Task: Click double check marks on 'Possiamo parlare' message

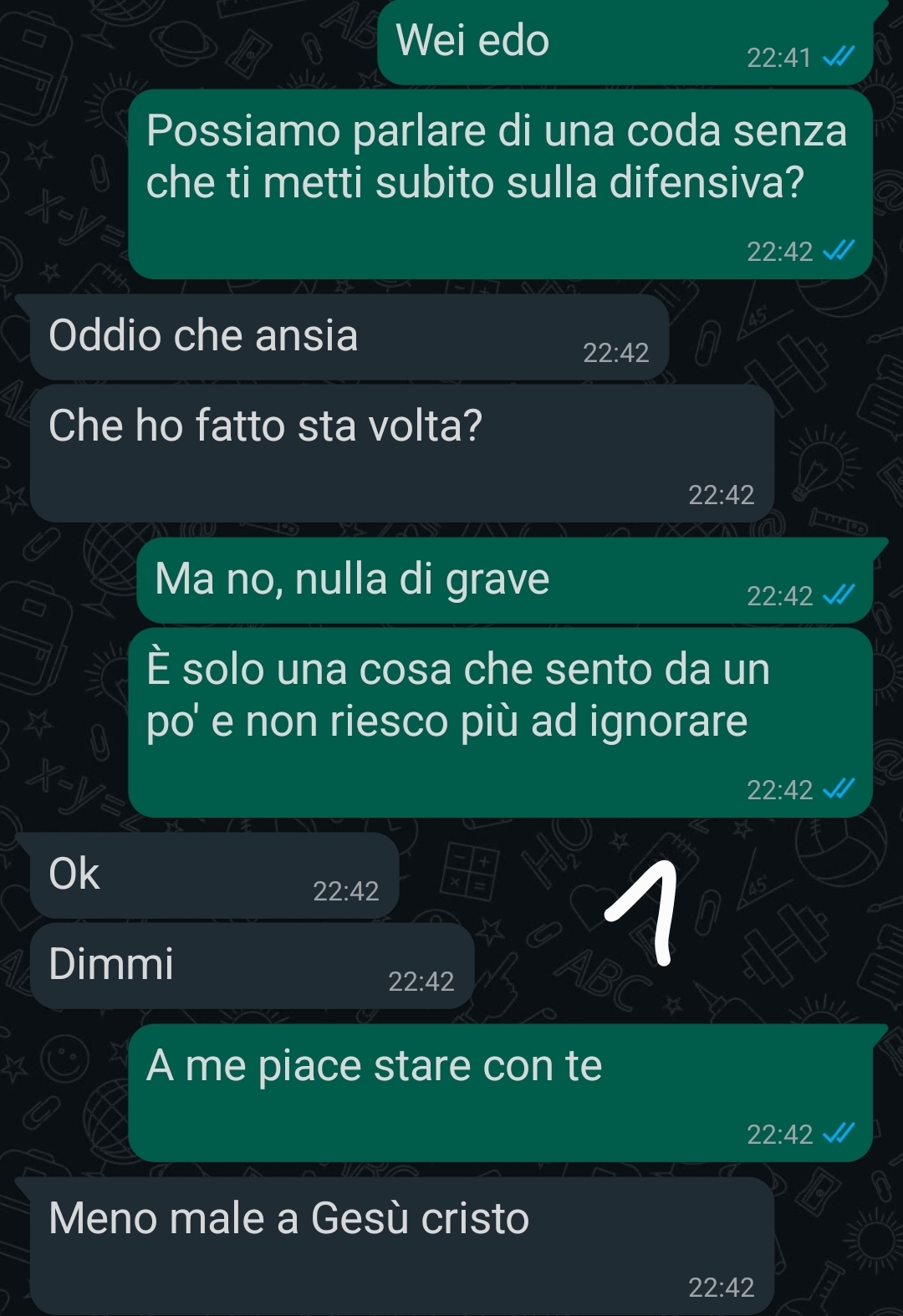Action: (839, 251)
